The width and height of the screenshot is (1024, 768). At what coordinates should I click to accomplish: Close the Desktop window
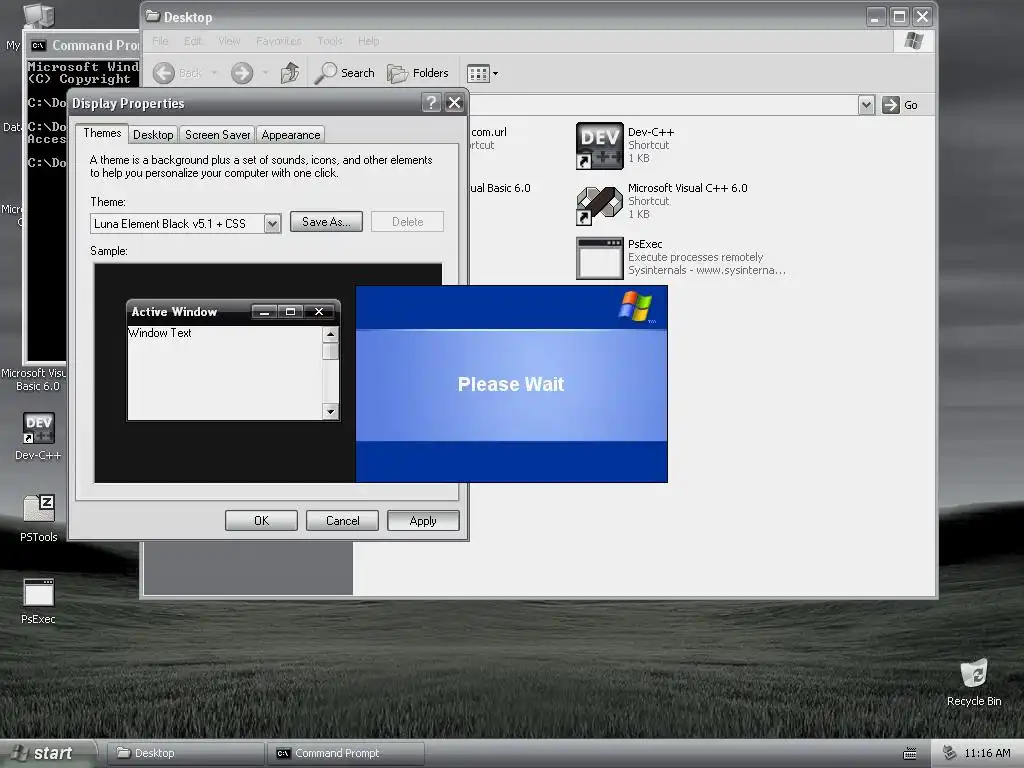coord(922,16)
